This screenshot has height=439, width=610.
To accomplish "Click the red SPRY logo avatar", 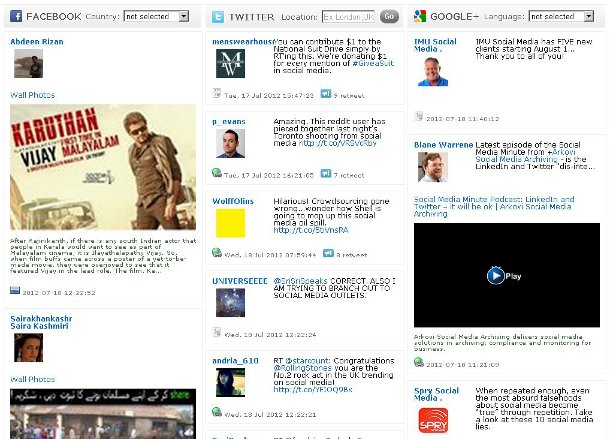I will pyautogui.click(x=433, y=420).
